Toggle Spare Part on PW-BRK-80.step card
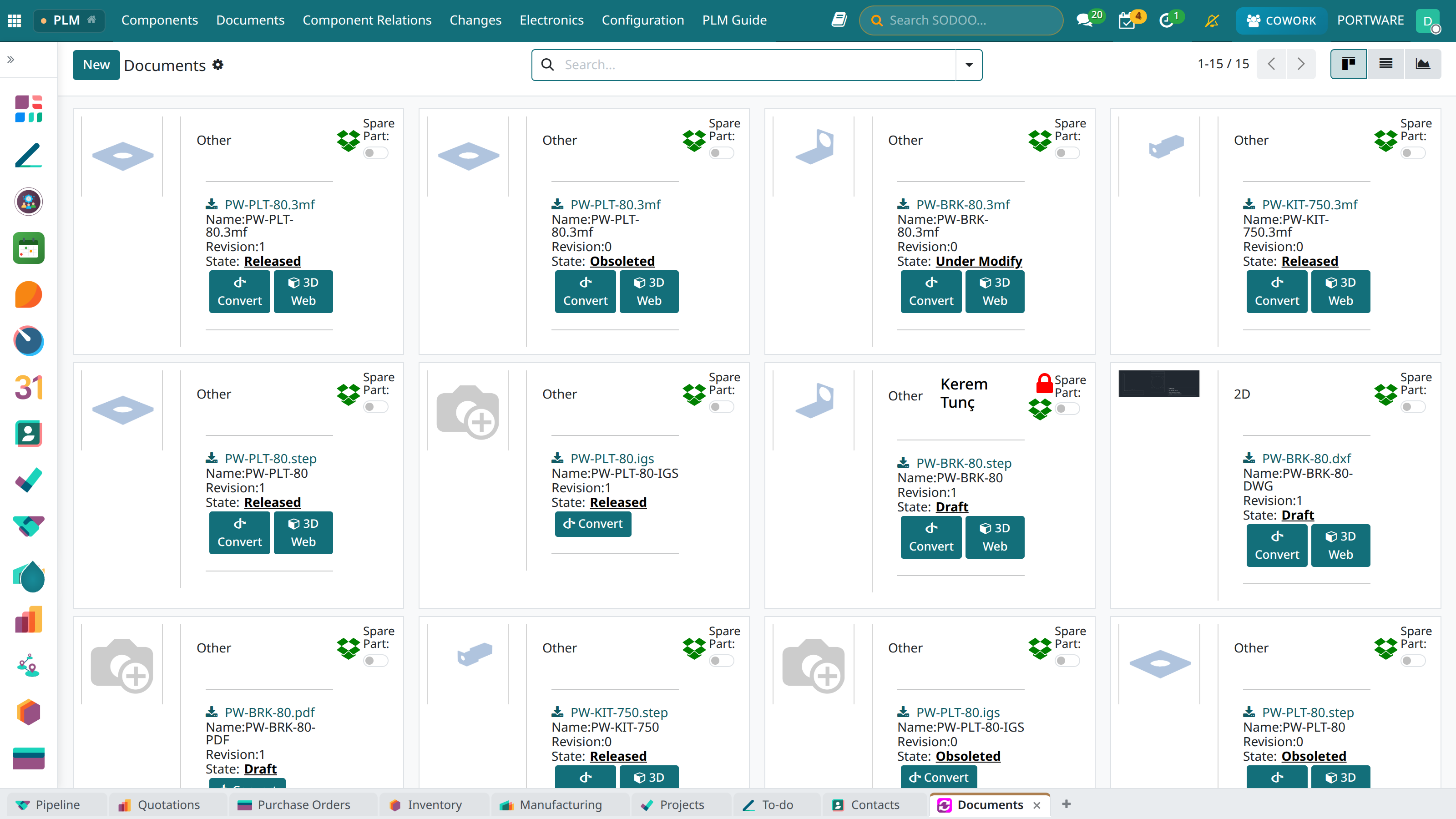The height and width of the screenshot is (819, 1456). click(x=1067, y=409)
